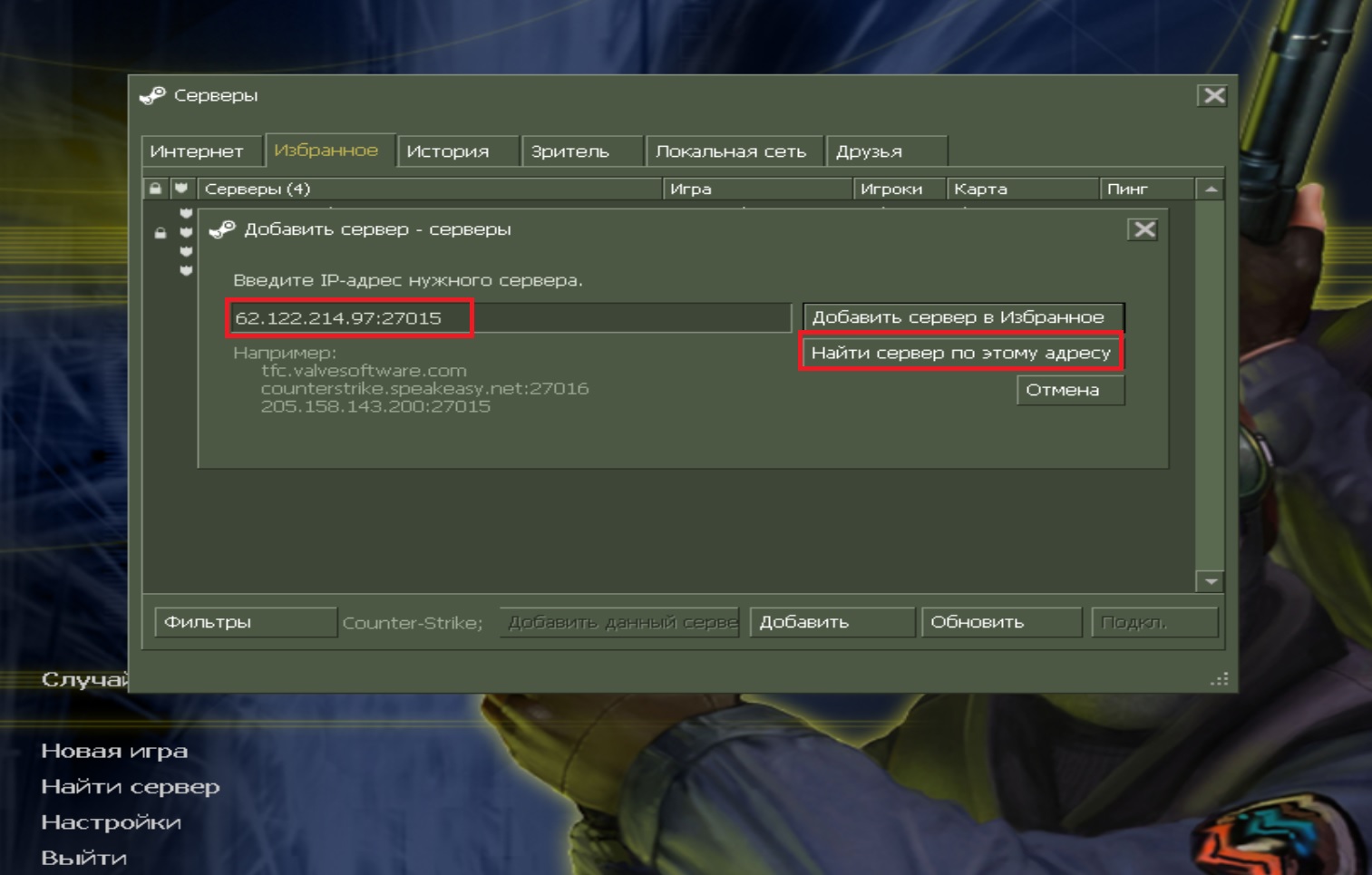Image resolution: width=1372 pixels, height=875 pixels.
Task: Click the example address 205.158.143.200:27015
Action: [375, 406]
